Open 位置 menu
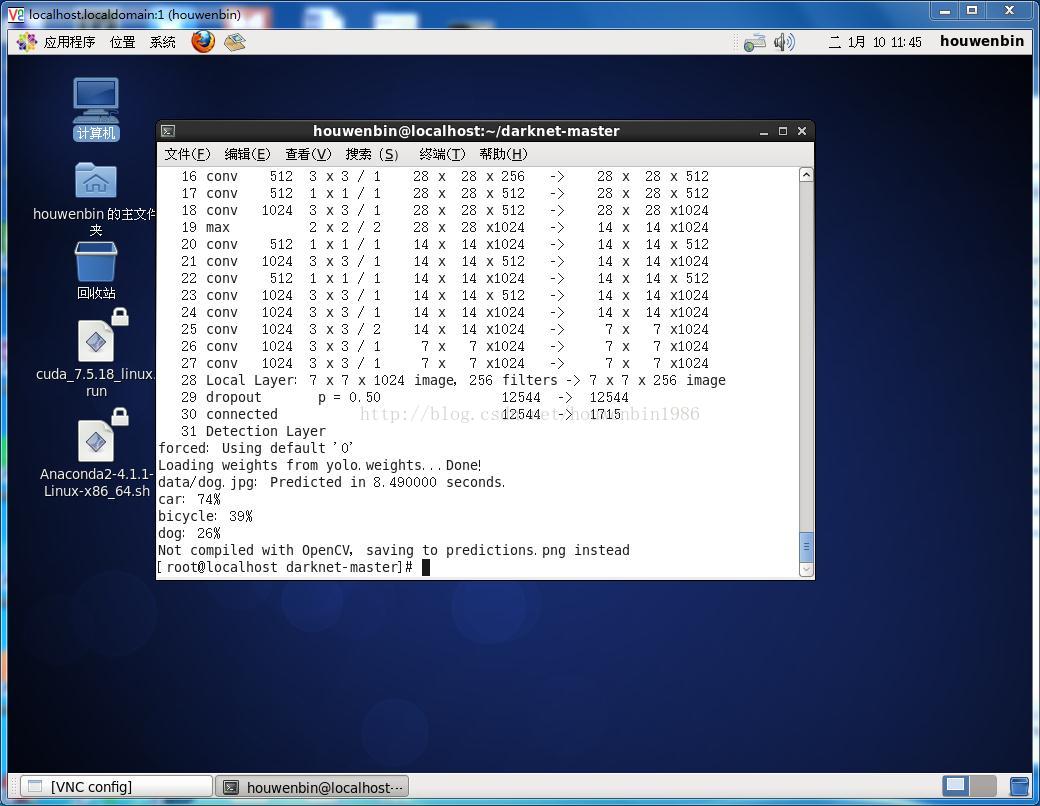 pos(122,42)
